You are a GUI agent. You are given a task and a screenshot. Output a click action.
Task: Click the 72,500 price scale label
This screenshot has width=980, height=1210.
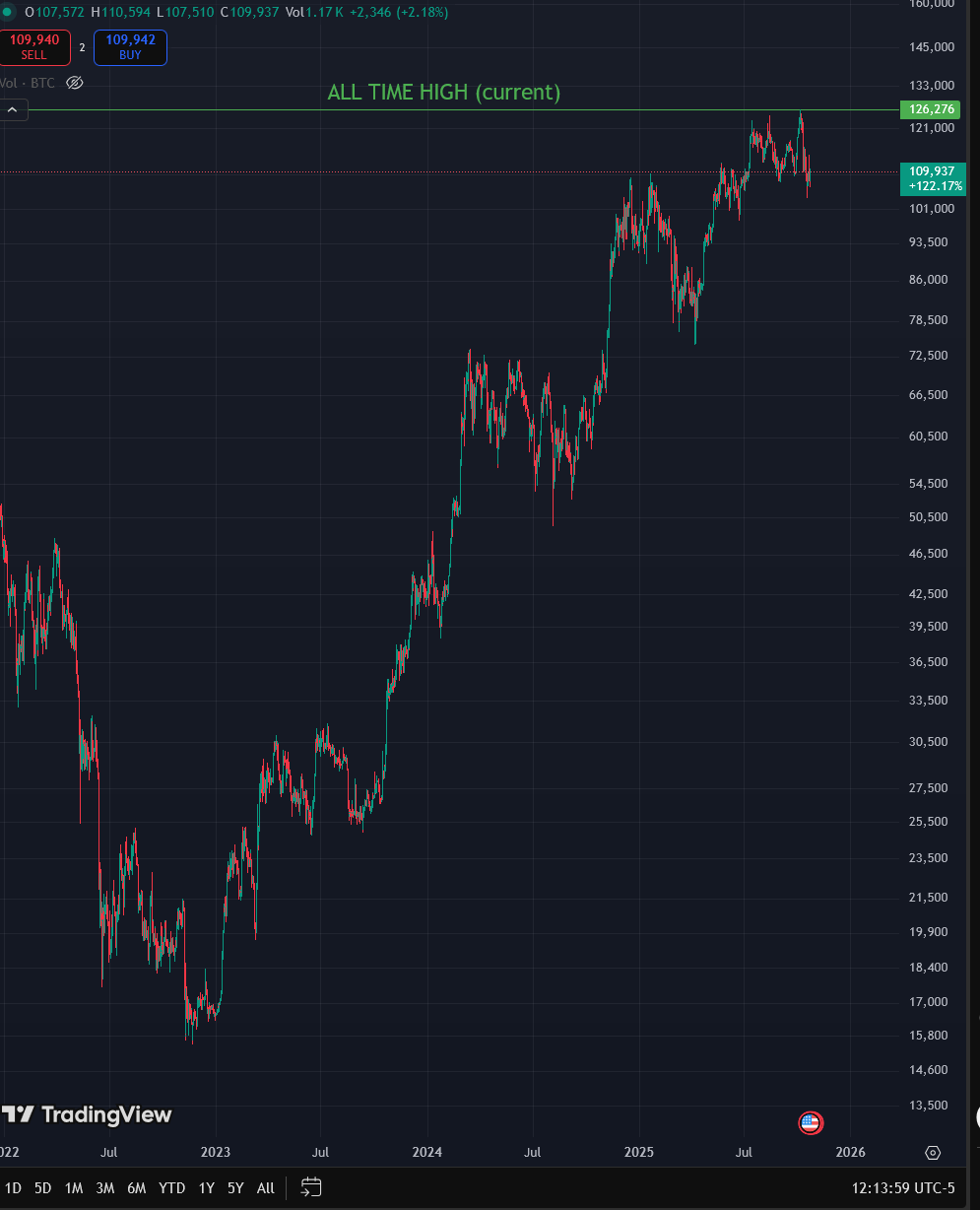[x=929, y=356]
